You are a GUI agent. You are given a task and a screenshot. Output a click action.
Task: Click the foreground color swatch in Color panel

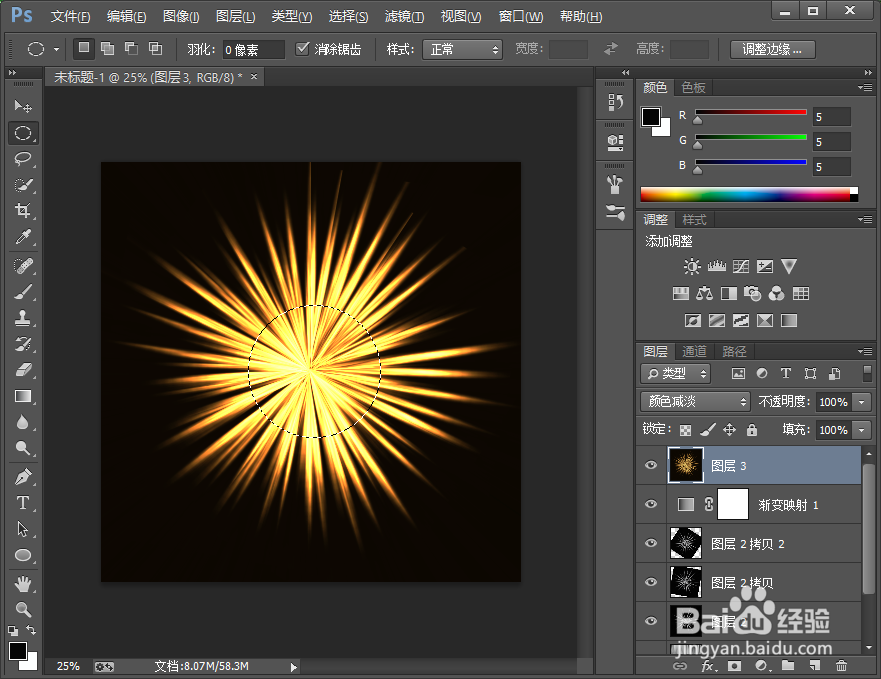(x=651, y=117)
